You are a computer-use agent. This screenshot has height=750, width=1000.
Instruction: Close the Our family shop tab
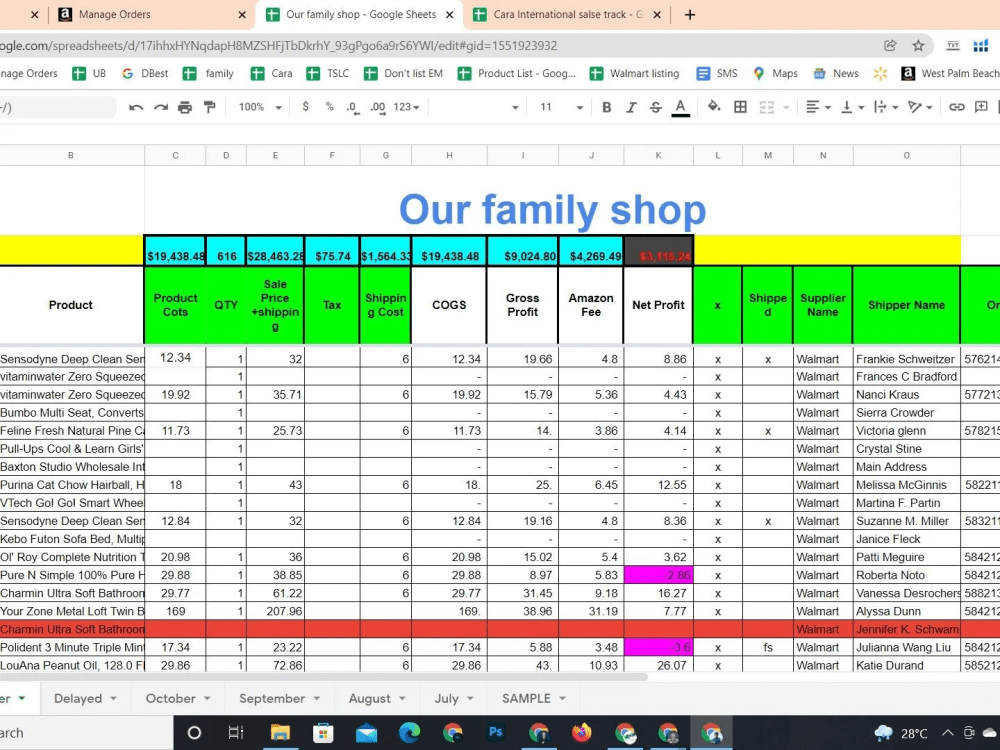point(450,15)
